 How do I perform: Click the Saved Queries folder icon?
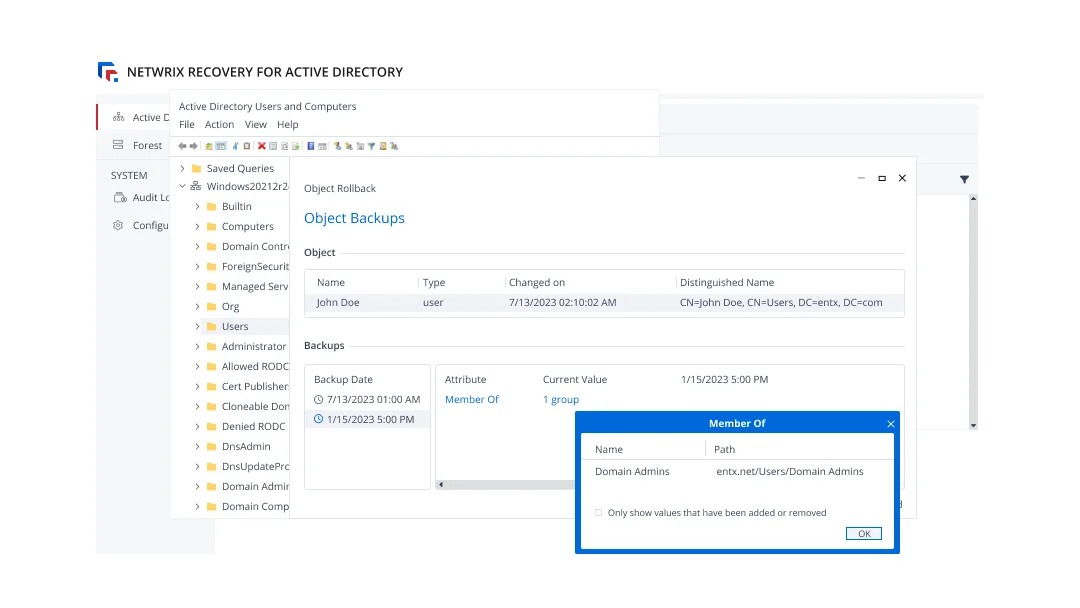[x=196, y=168]
